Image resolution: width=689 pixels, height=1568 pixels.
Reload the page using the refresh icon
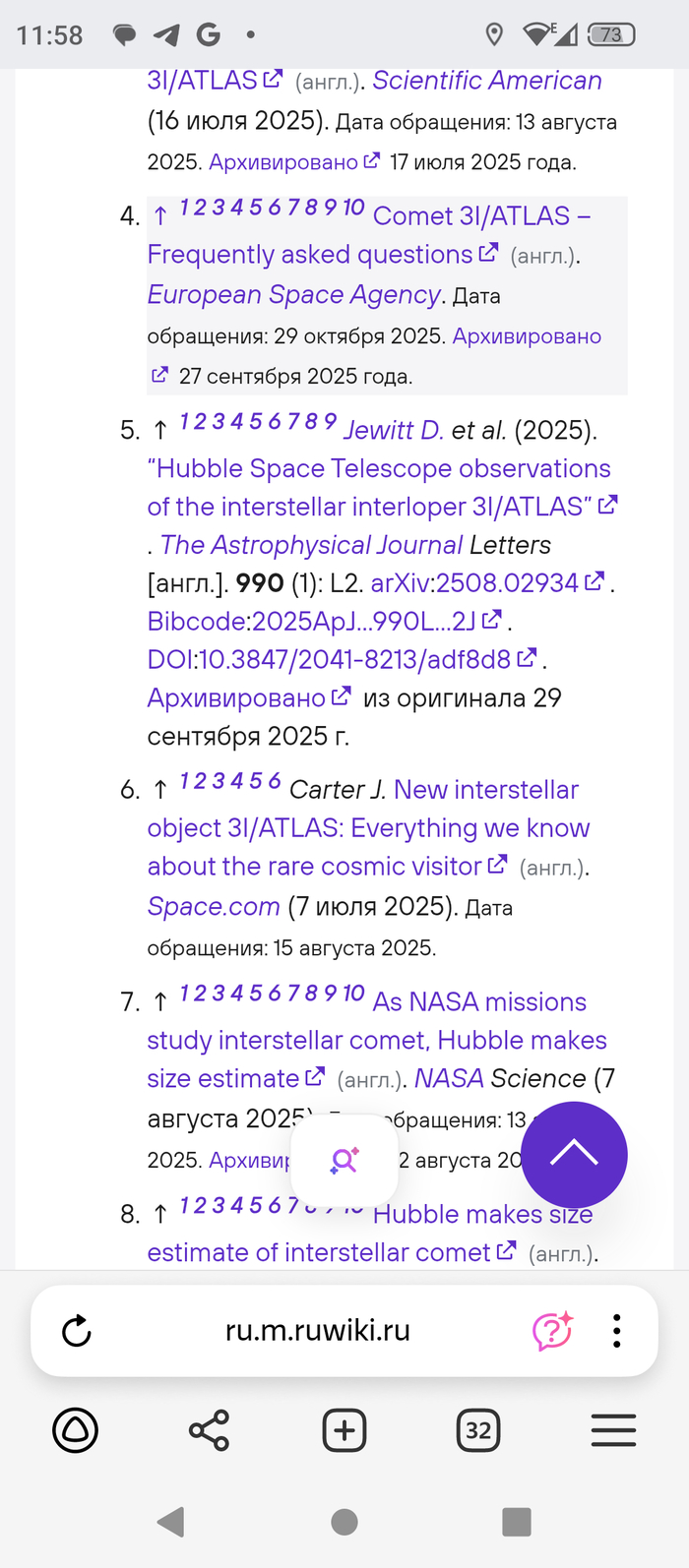click(74, 1330)
